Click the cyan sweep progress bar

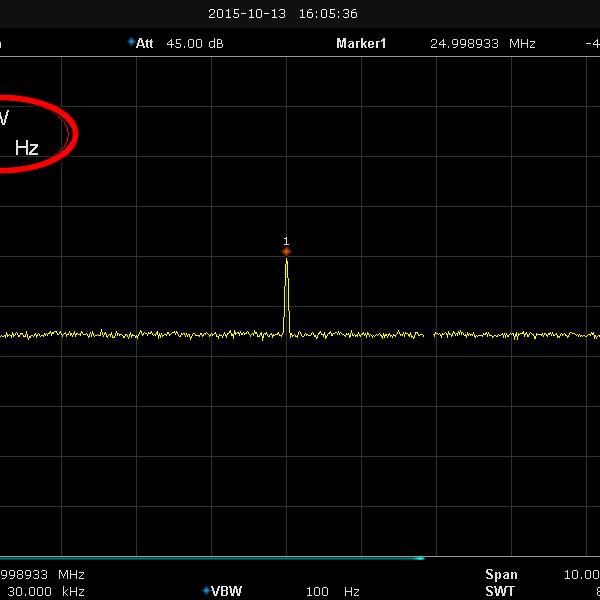pos(210,558)
